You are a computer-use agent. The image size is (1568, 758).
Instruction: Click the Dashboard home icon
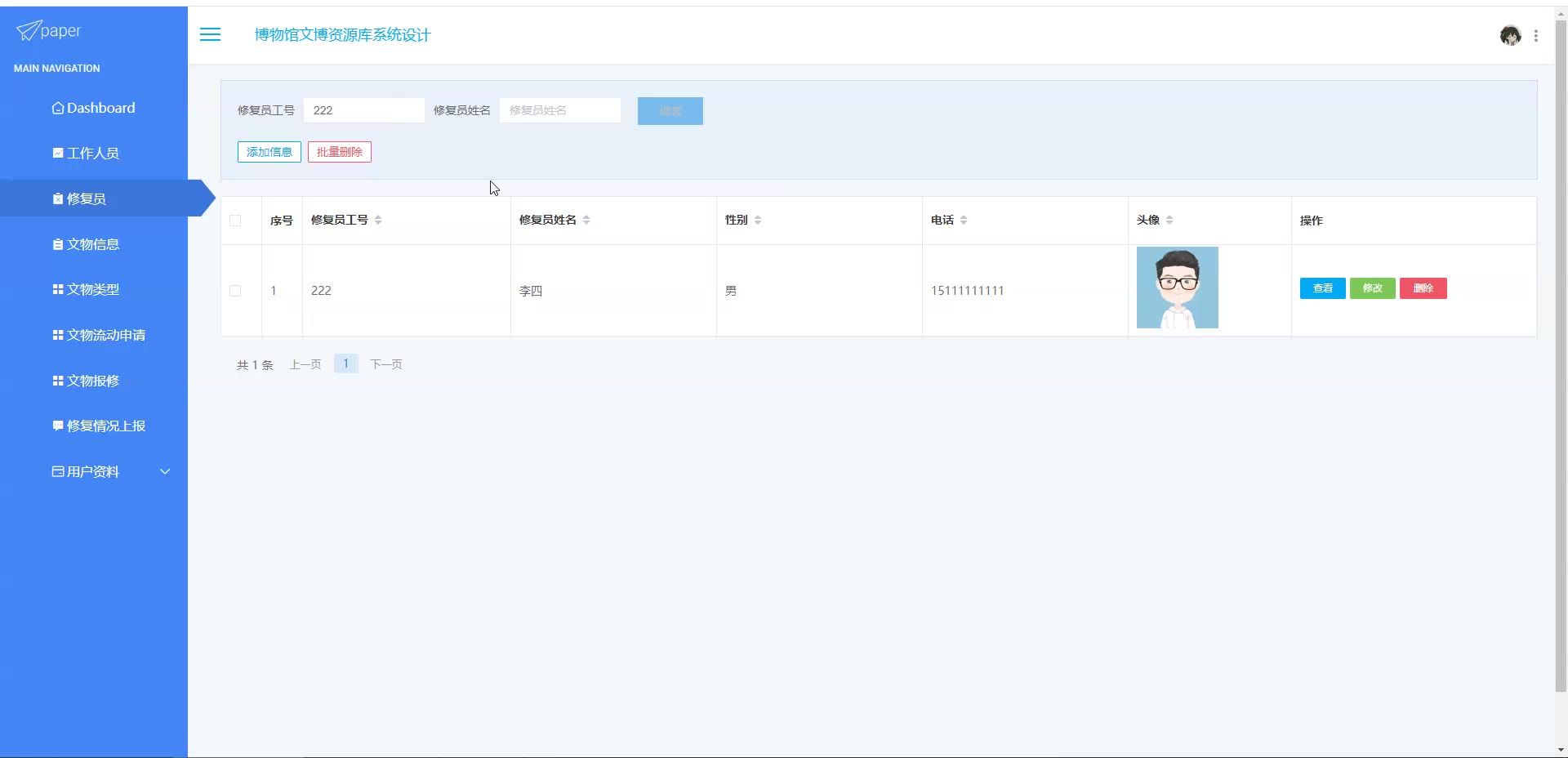(58, 108)
